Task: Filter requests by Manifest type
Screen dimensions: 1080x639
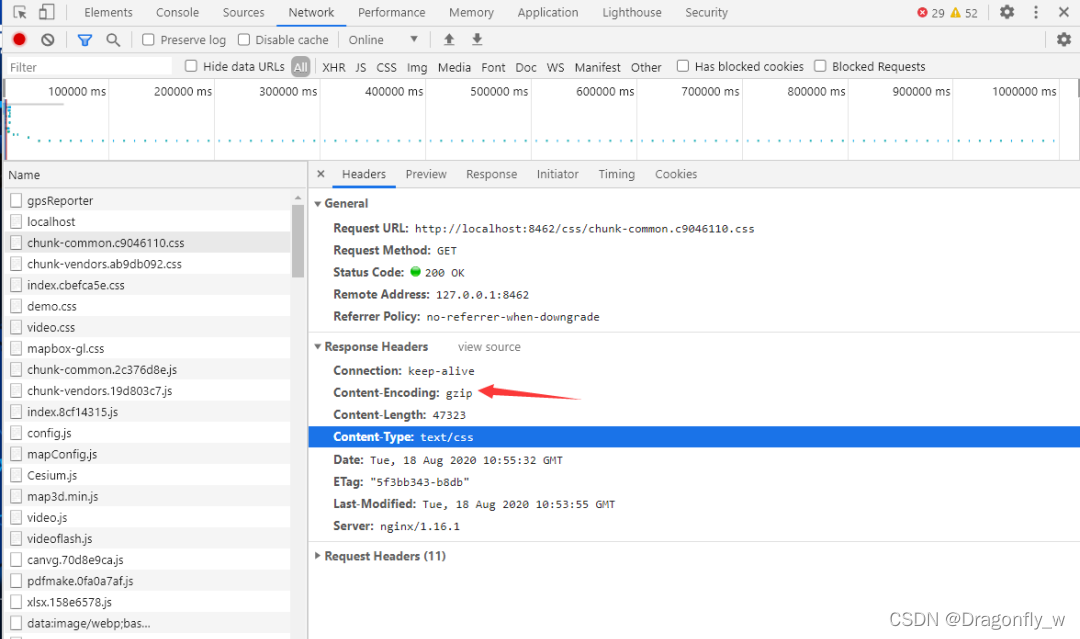Action: tap(597, 67)
